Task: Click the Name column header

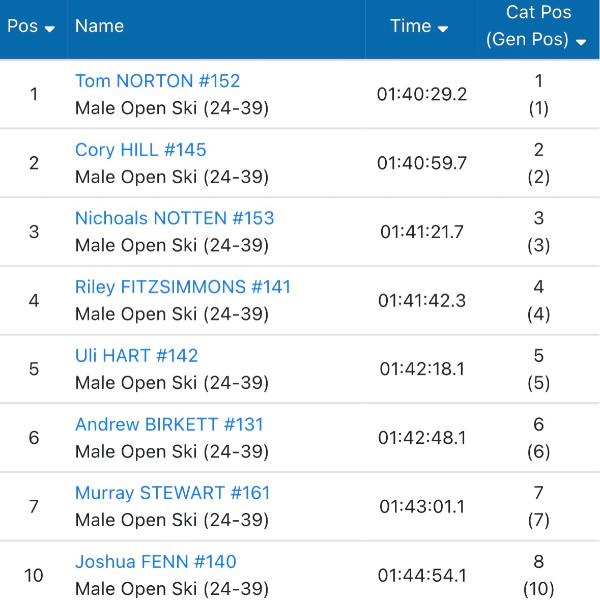Action: [99, 26]
